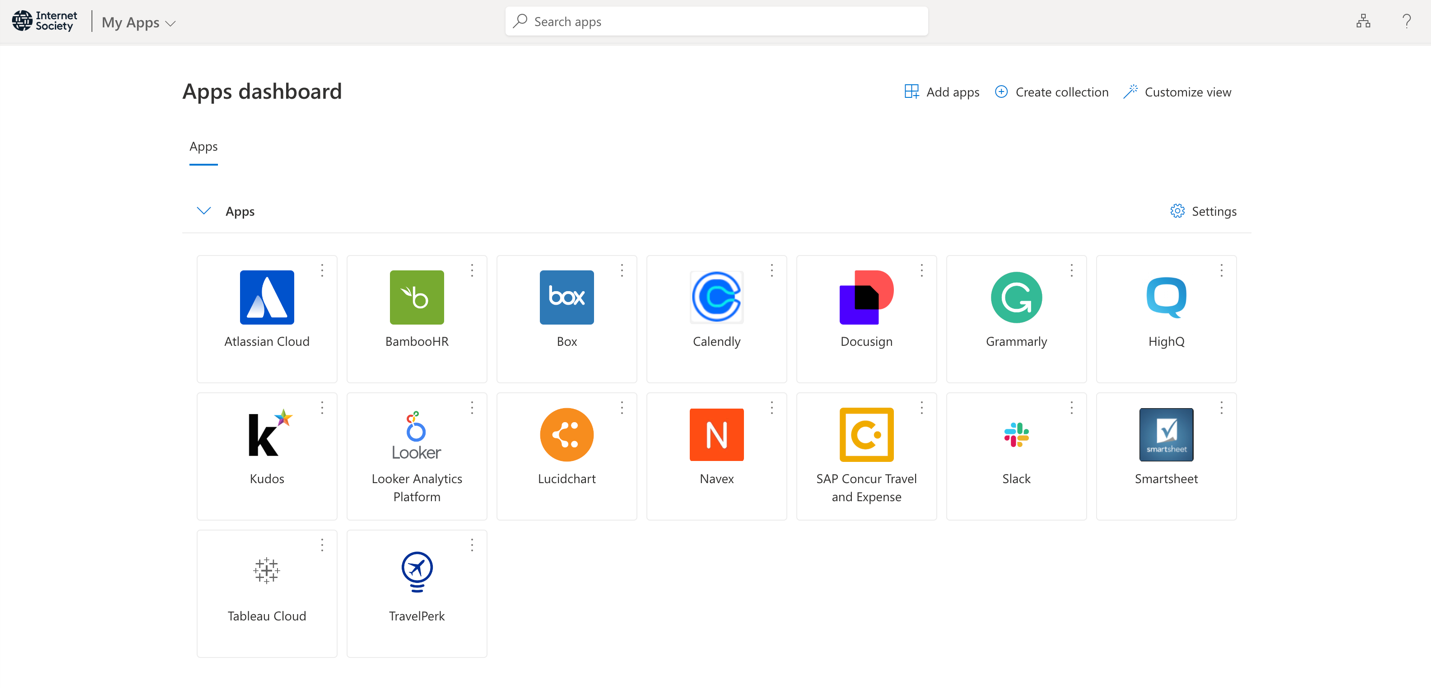Click the Lucidchart label

pyautogui.click(x=567, y=479)
